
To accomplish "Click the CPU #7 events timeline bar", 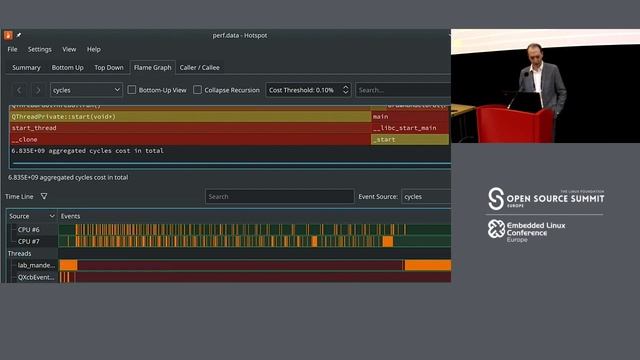I will [x=255, y=241].
